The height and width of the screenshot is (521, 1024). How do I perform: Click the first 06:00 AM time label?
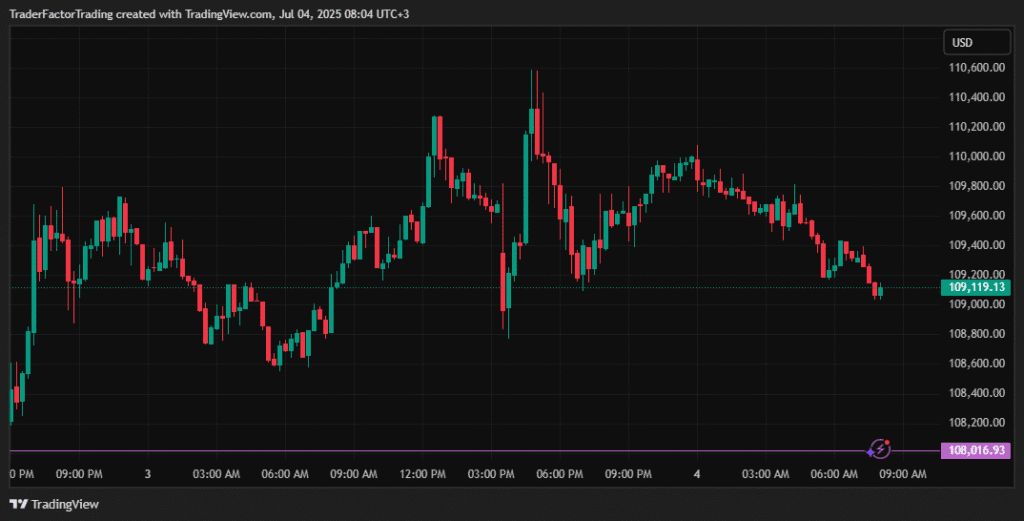point(285,474)
